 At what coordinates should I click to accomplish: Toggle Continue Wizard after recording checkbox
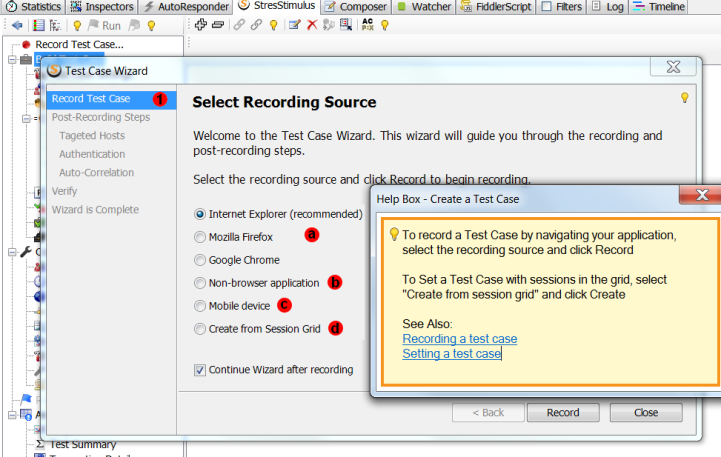point(200,370)
